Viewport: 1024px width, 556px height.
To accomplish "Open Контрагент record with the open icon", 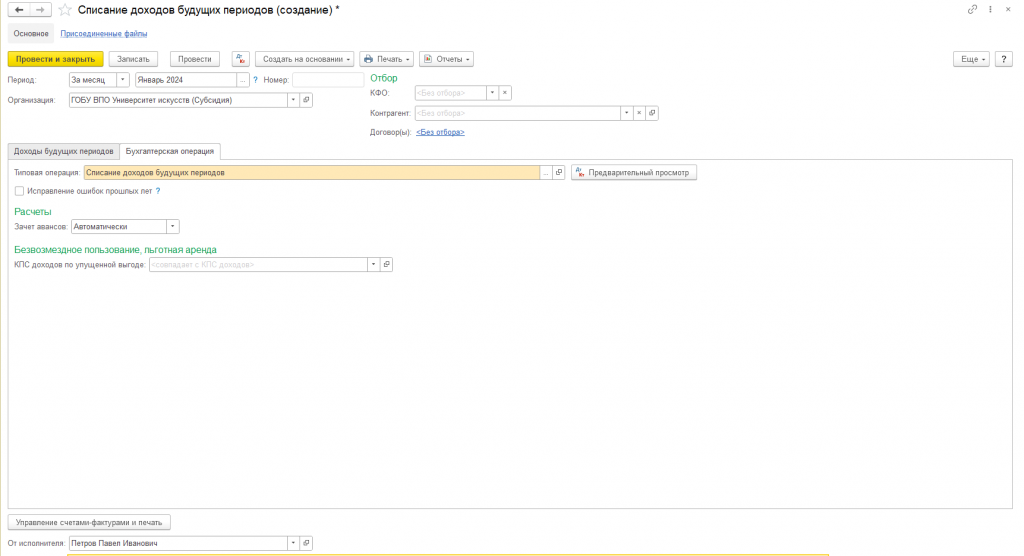I will (652, 113).
